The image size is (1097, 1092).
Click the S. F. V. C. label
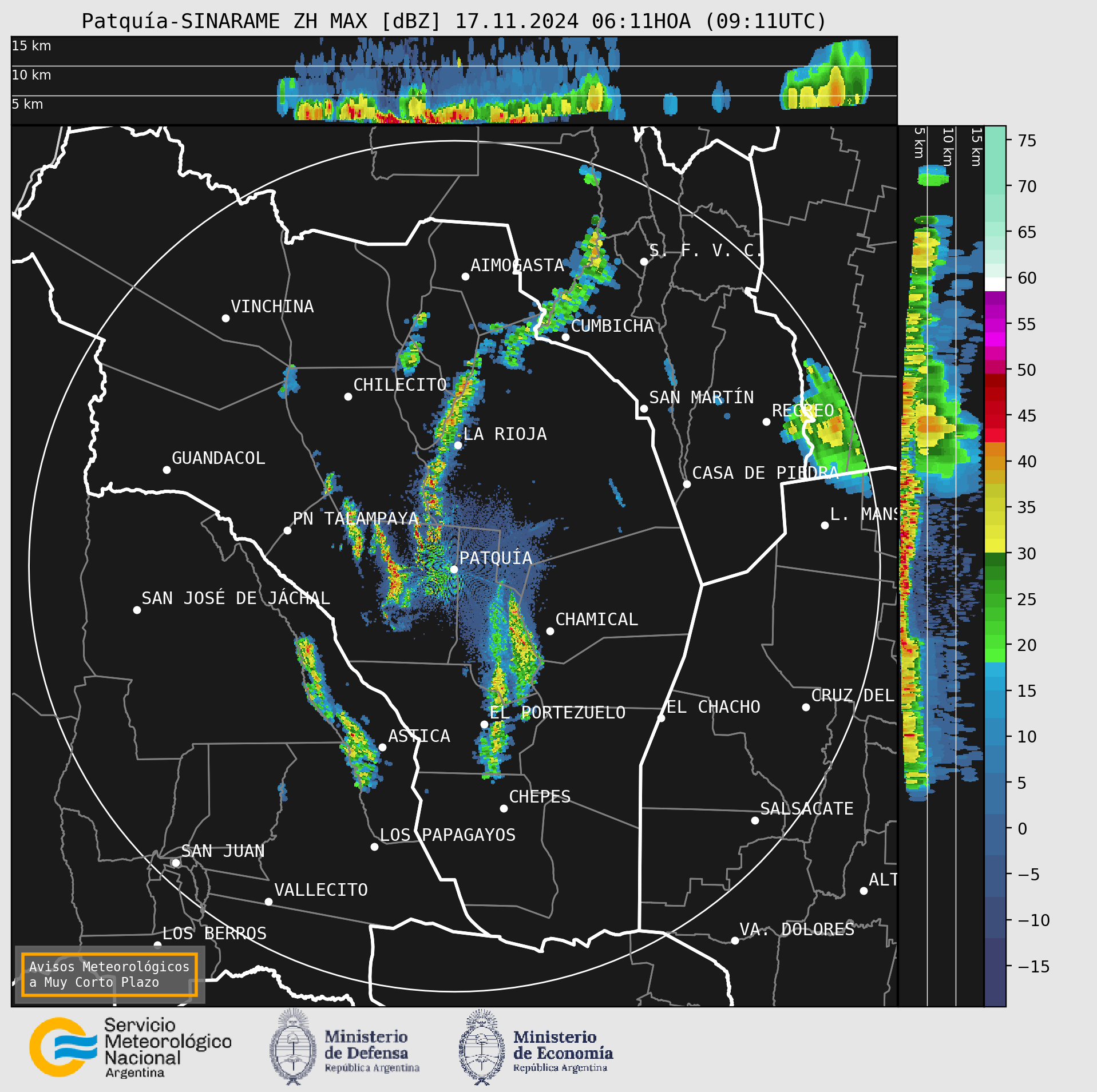pyautogui.click(x=706, y=250)
